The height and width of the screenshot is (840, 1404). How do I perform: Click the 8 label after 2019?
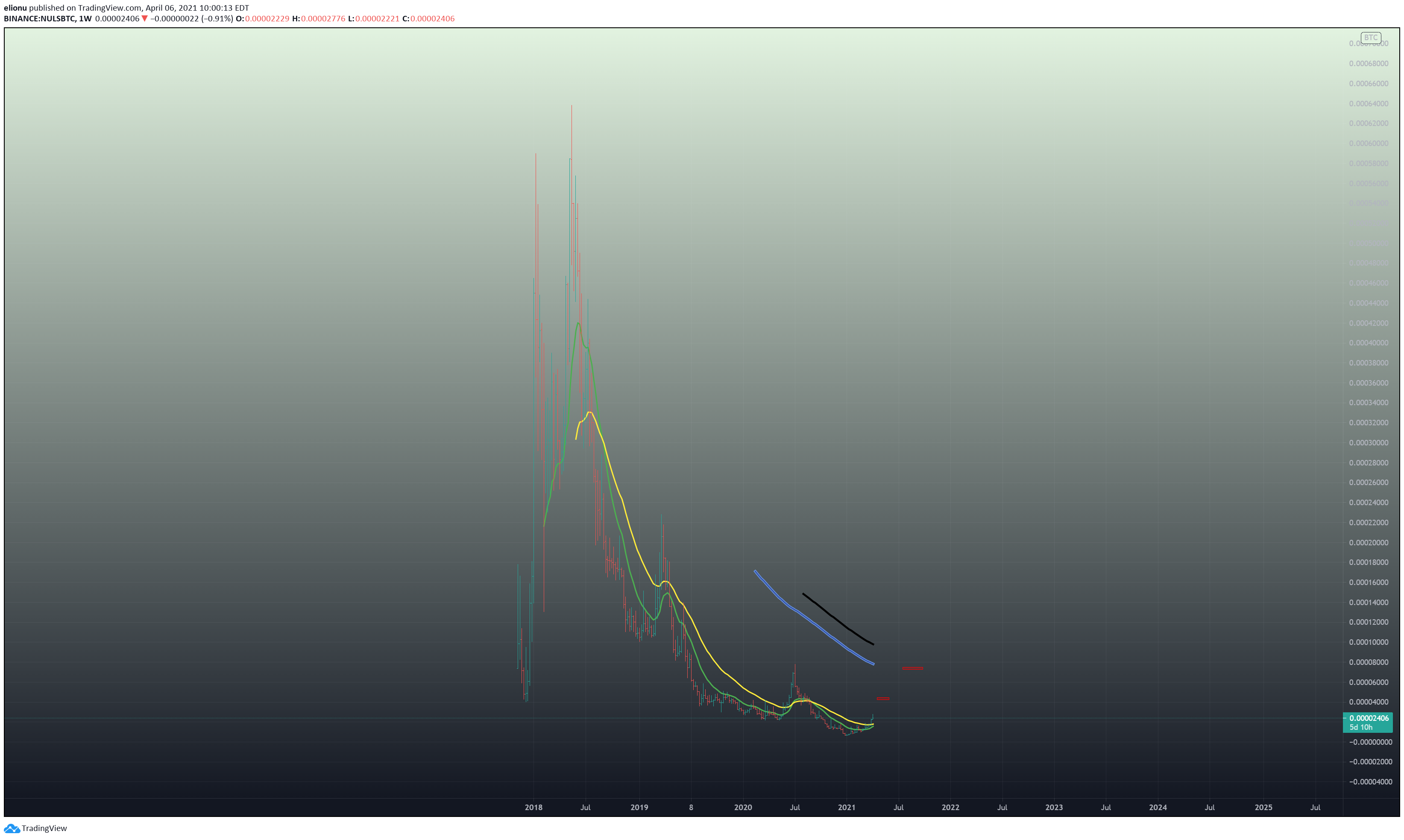pos(691,807)
